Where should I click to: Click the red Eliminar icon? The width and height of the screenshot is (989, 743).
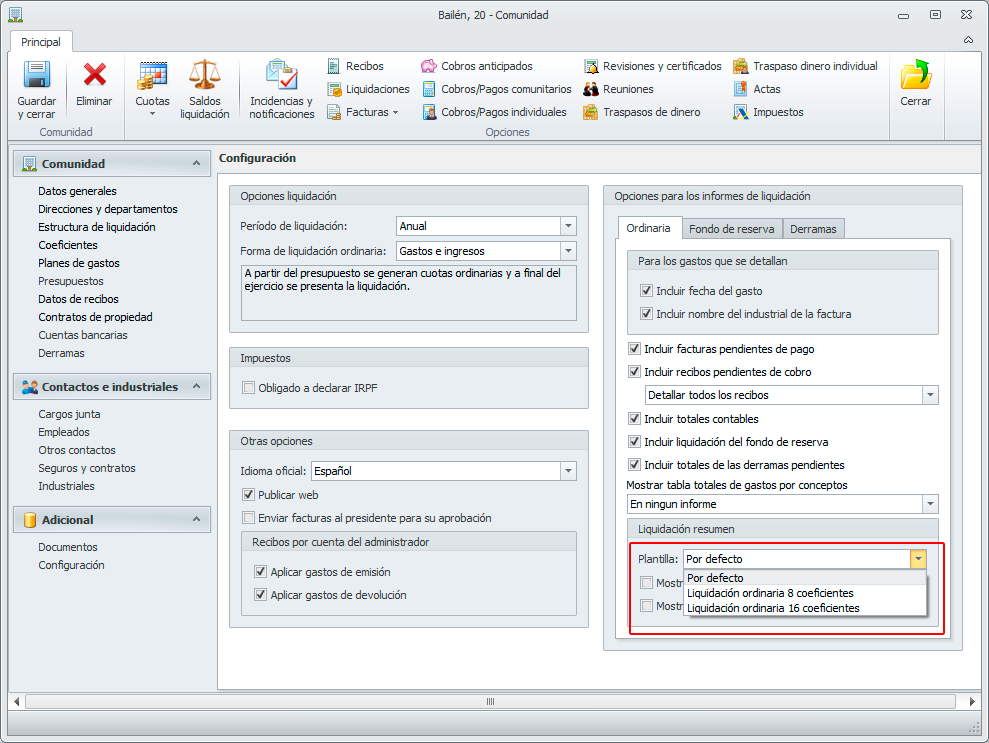point(95,76)
